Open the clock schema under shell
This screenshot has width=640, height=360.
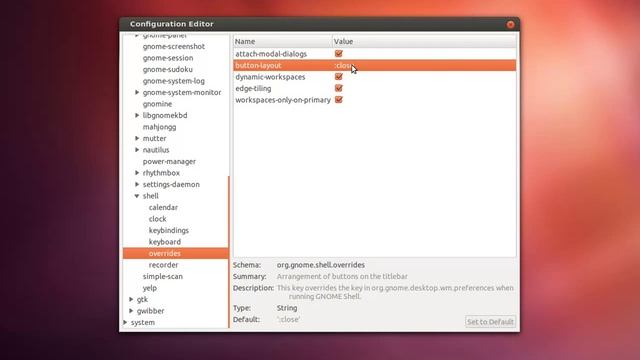click(x=158, y=219)
